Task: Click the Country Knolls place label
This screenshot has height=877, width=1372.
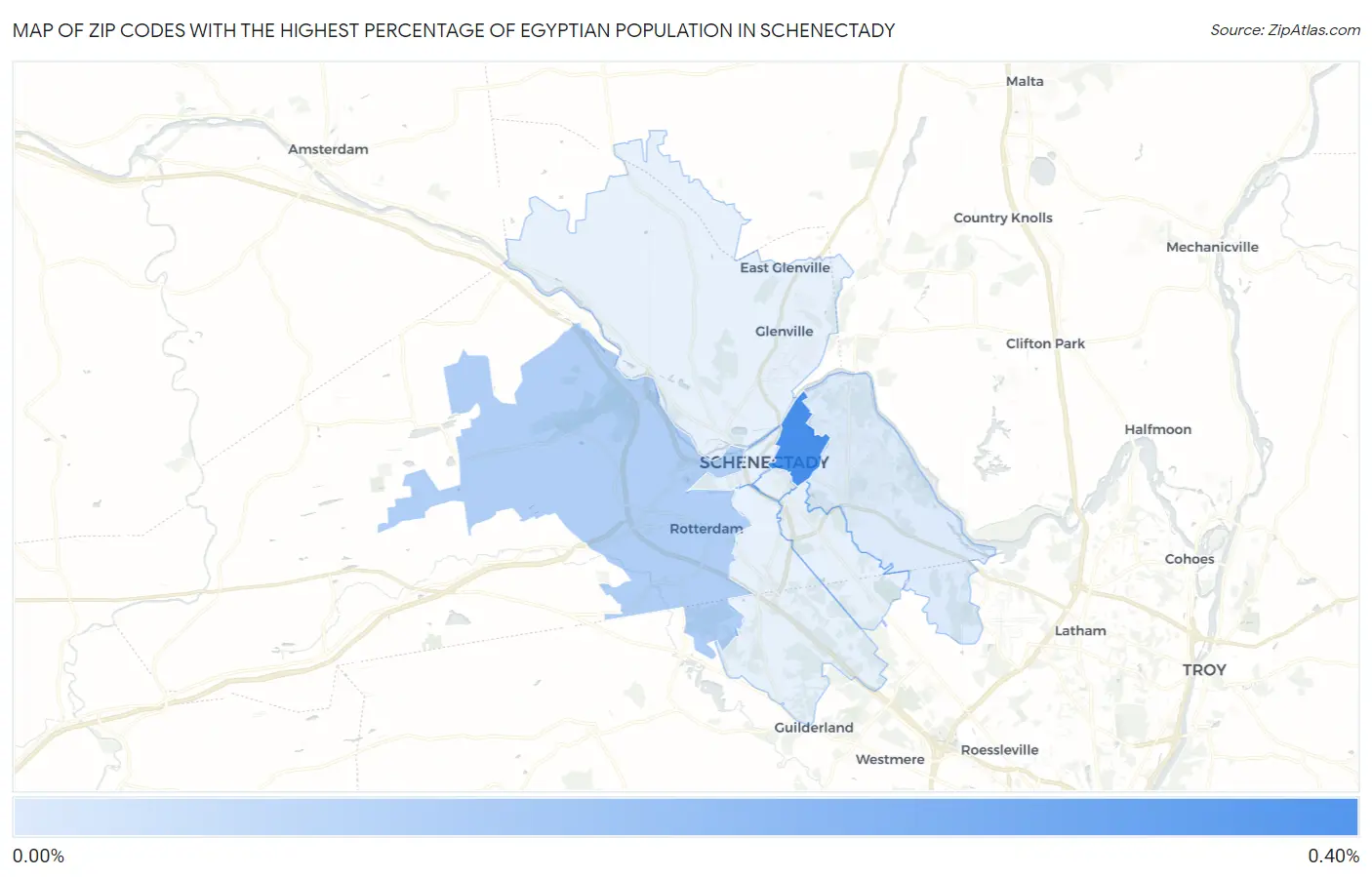Action: [x=1003, y=218]
